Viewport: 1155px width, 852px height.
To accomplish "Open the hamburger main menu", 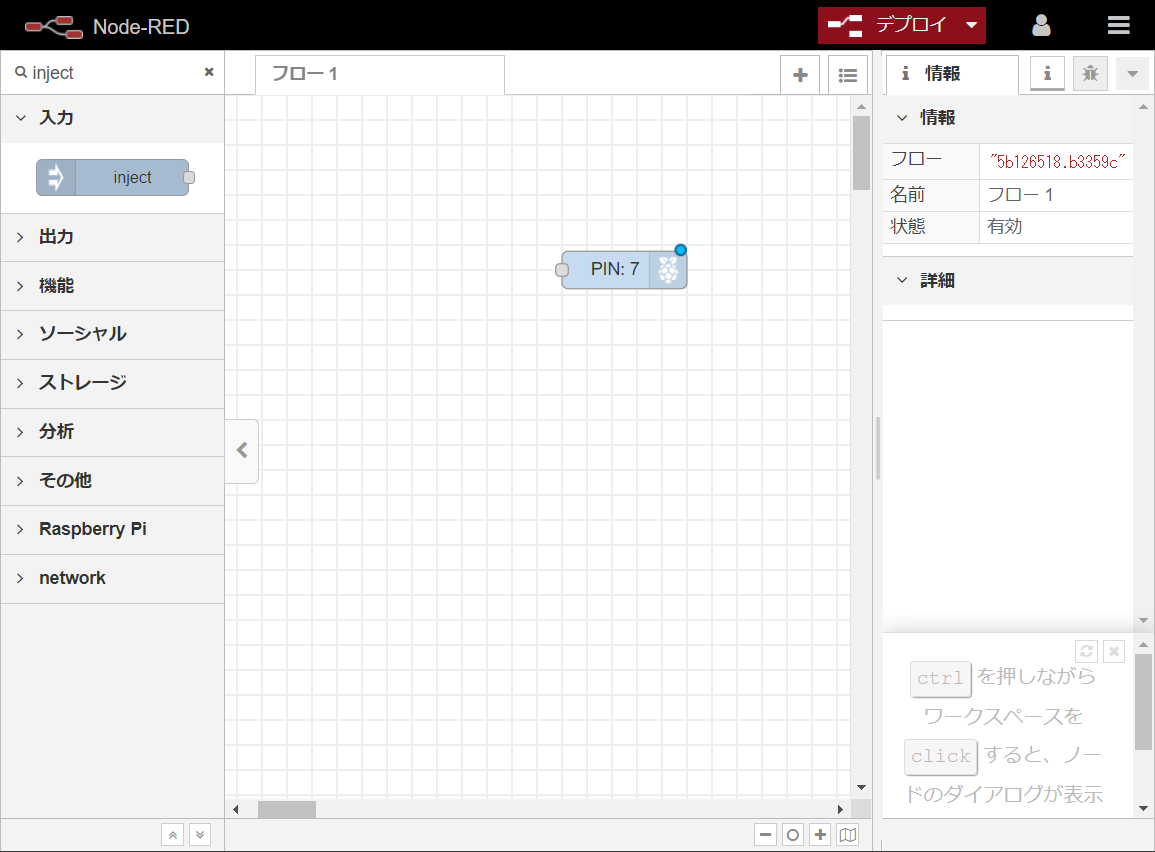I will pyautogui.click(x=1118, y=26).
